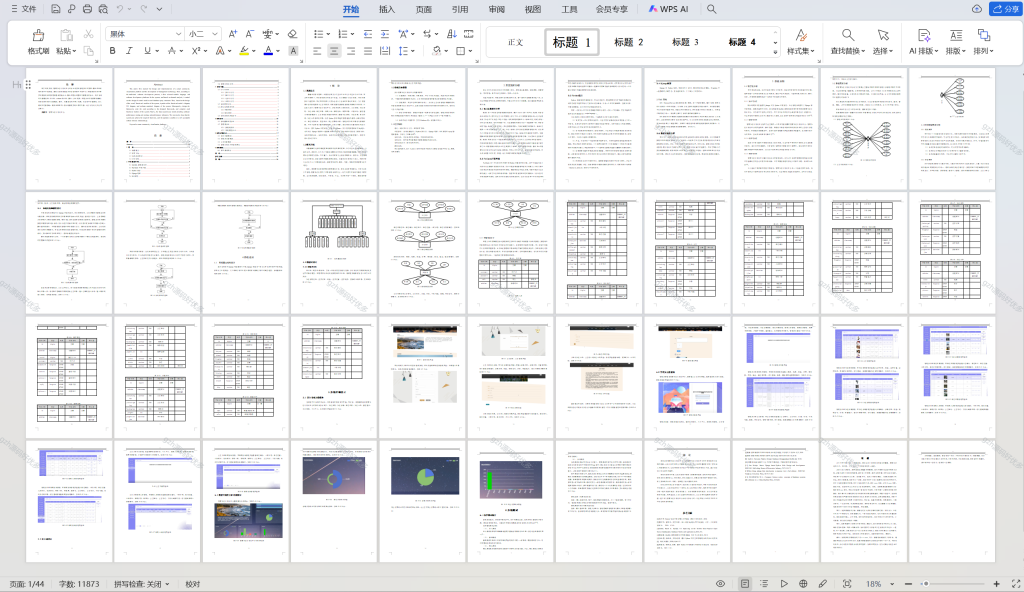Click the print icon in quick access bar
1024x592 pixels.
click(87, 9)
